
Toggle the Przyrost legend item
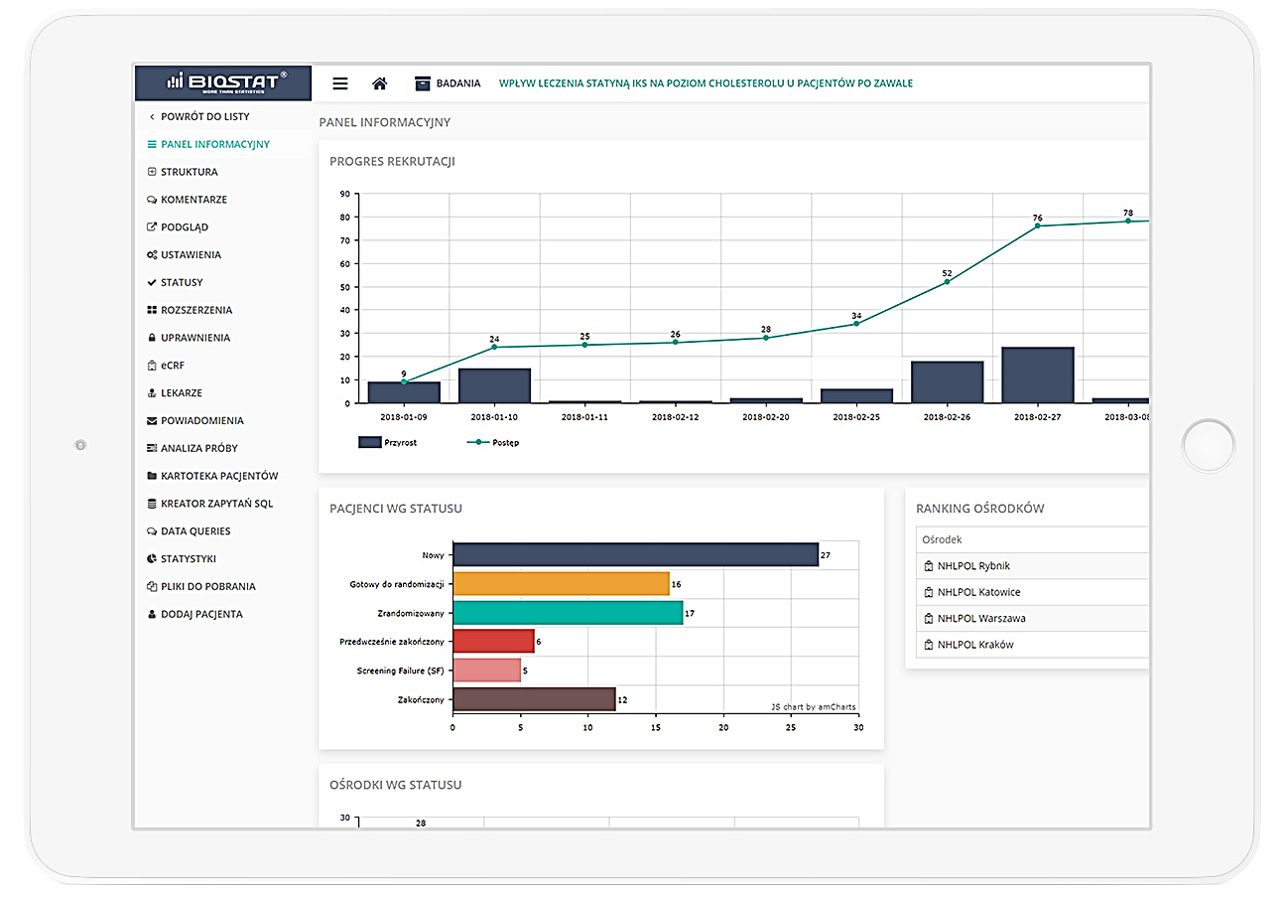point(387,441)
